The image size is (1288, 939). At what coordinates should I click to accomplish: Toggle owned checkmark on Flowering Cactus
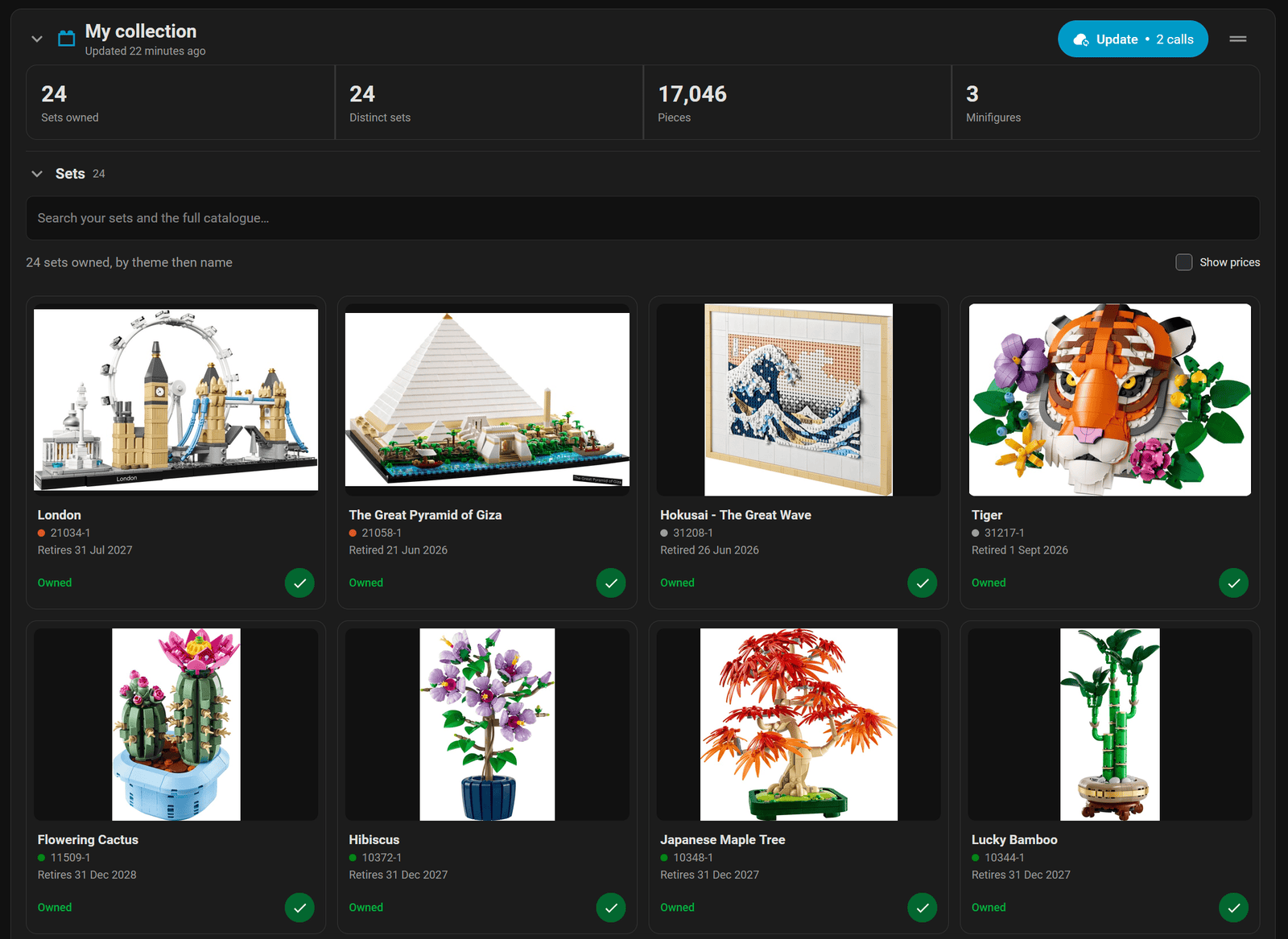pyautogui.click(x=299, y=908)
